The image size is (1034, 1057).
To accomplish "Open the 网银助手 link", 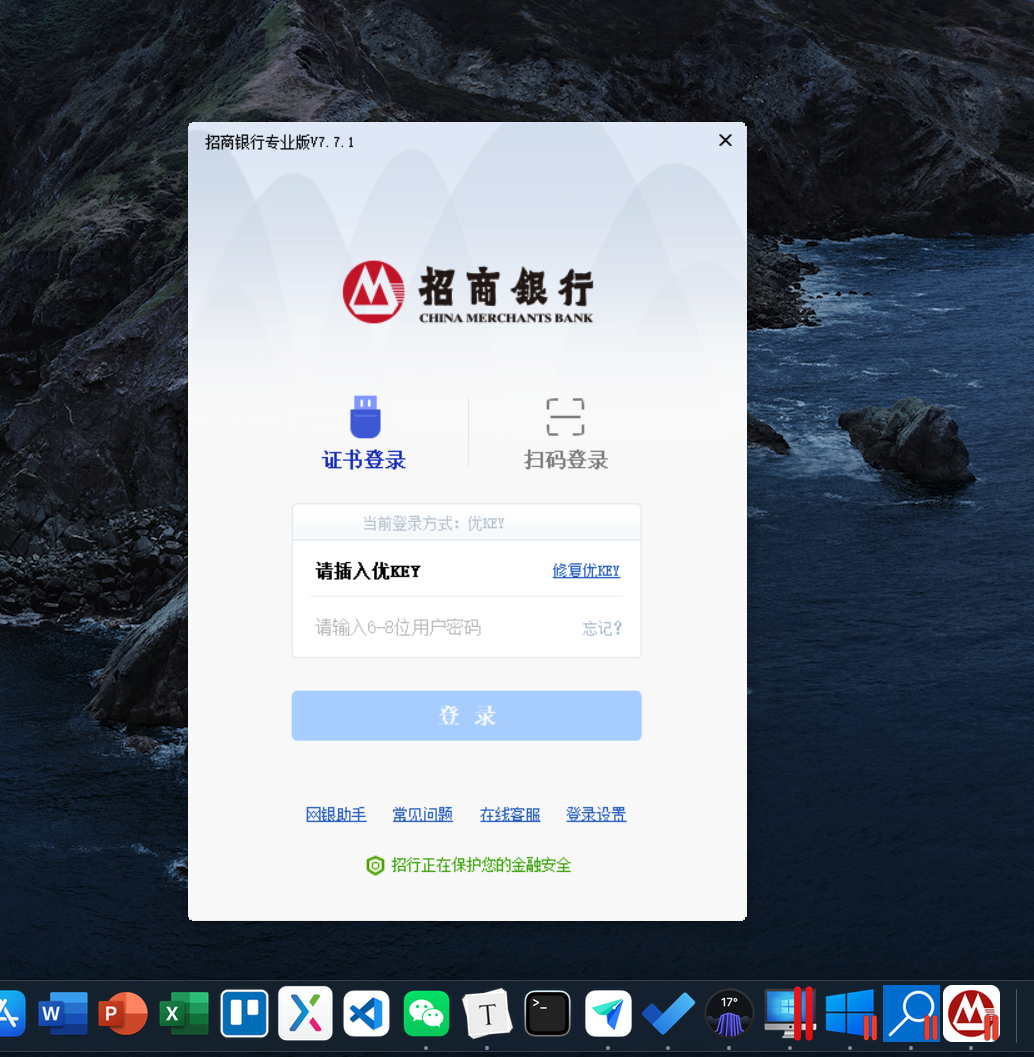I will (336, 814).
